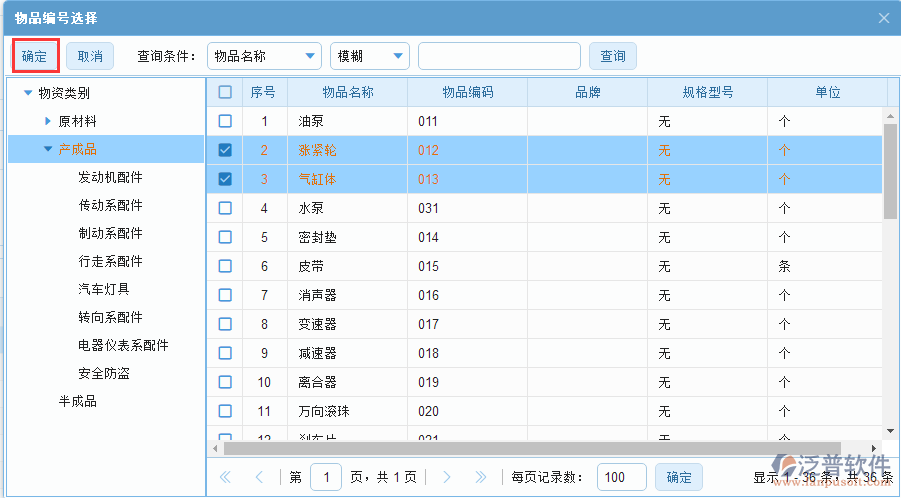Open the 物品名称 query field dropdown
Image resolution: width=901 pixels, height=498 pixels.
pos(264,56)
